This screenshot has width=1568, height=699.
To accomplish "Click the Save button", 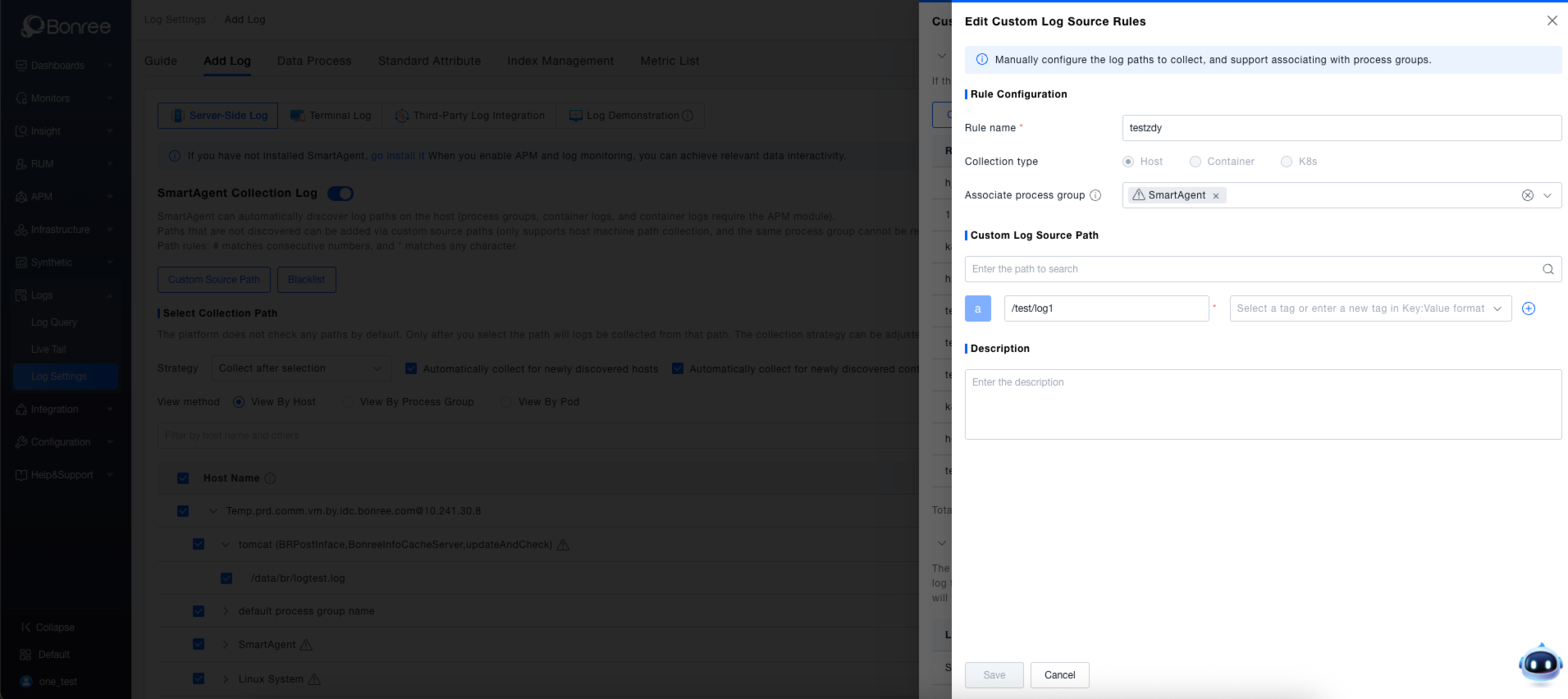I will [994, 675].
